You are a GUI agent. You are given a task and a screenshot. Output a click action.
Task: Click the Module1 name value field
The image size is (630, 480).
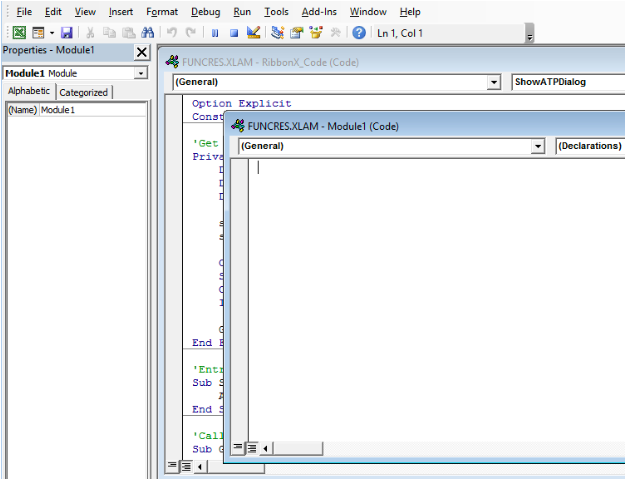point(92,110)
